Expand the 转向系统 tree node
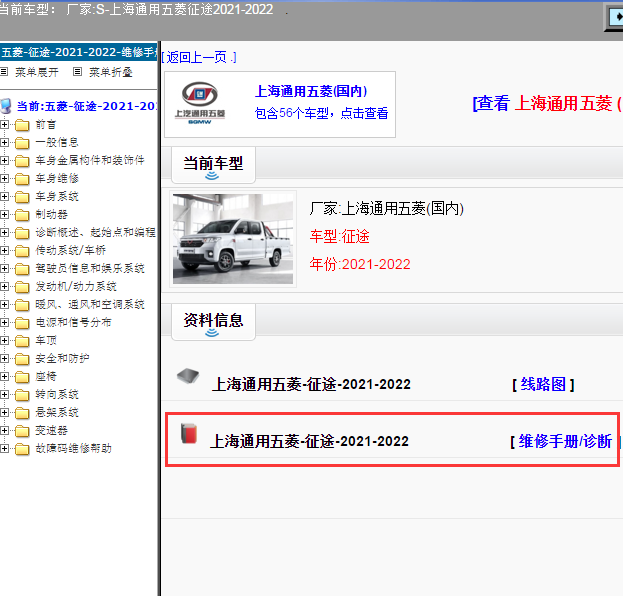Screen dimensions: 623x596 (4, 395)
